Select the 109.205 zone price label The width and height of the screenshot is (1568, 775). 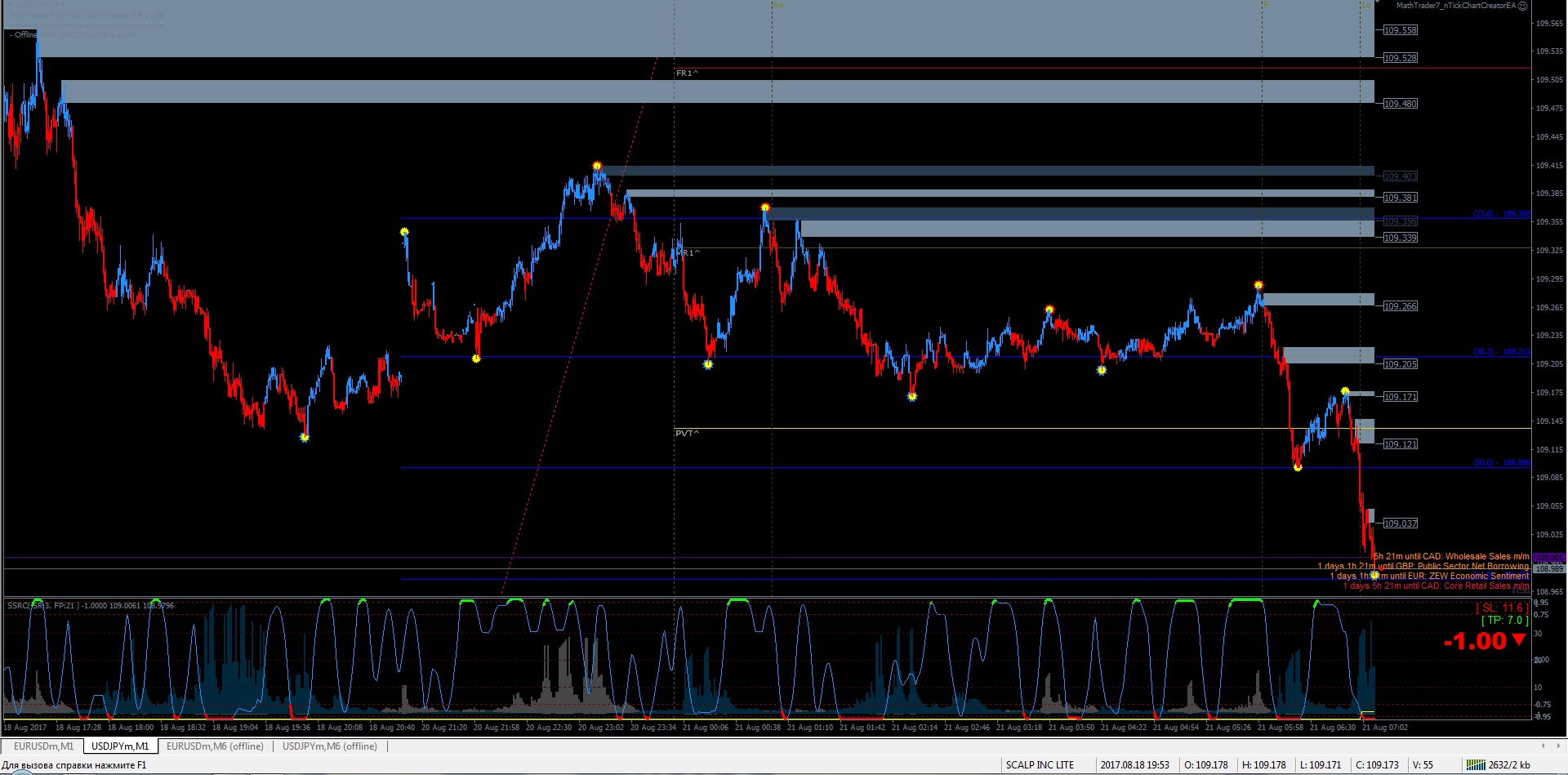point(1401,364)
